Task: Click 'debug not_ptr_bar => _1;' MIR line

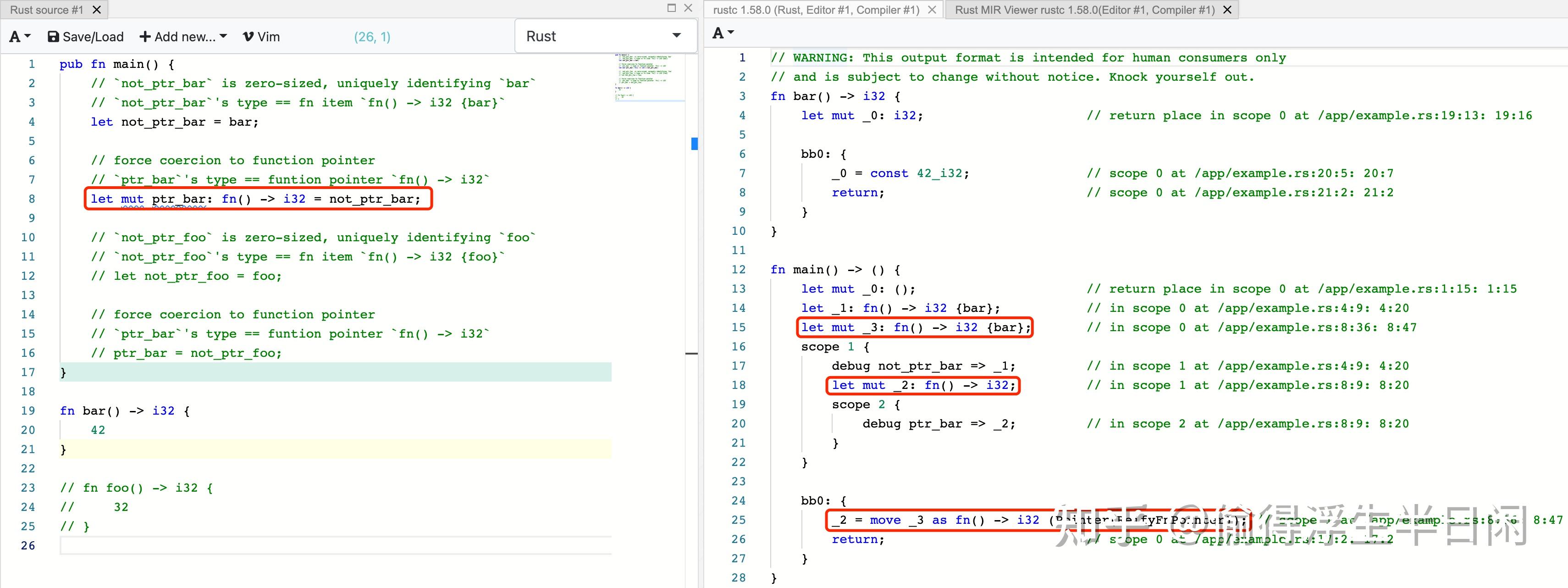Action: point(923,366)
